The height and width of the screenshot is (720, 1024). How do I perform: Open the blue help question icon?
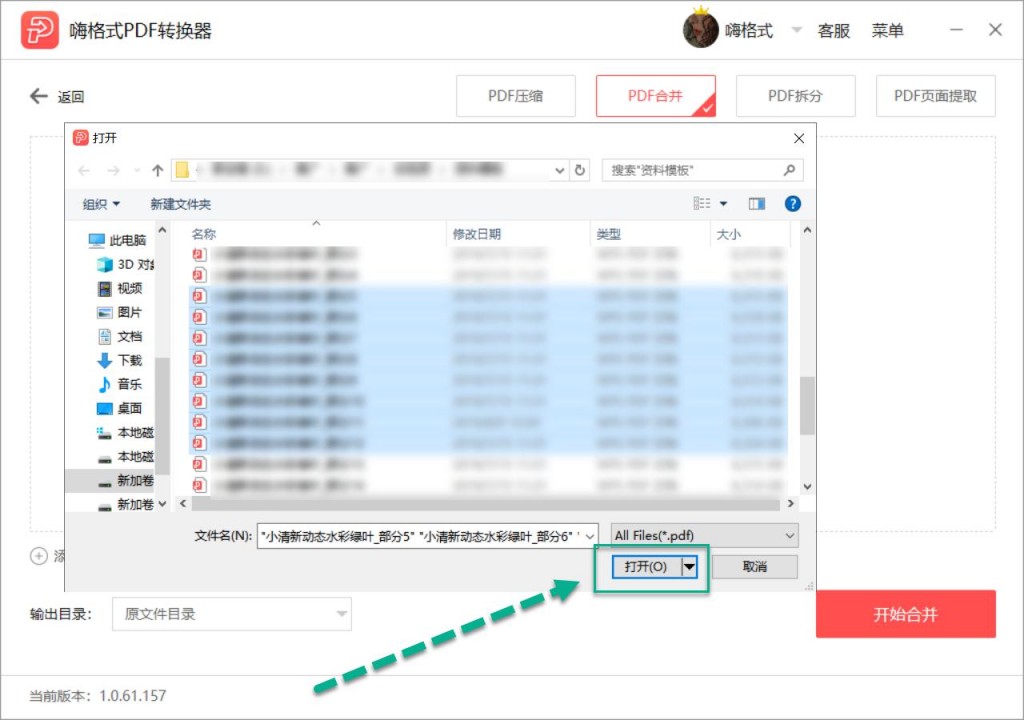[x=793, y=204]
